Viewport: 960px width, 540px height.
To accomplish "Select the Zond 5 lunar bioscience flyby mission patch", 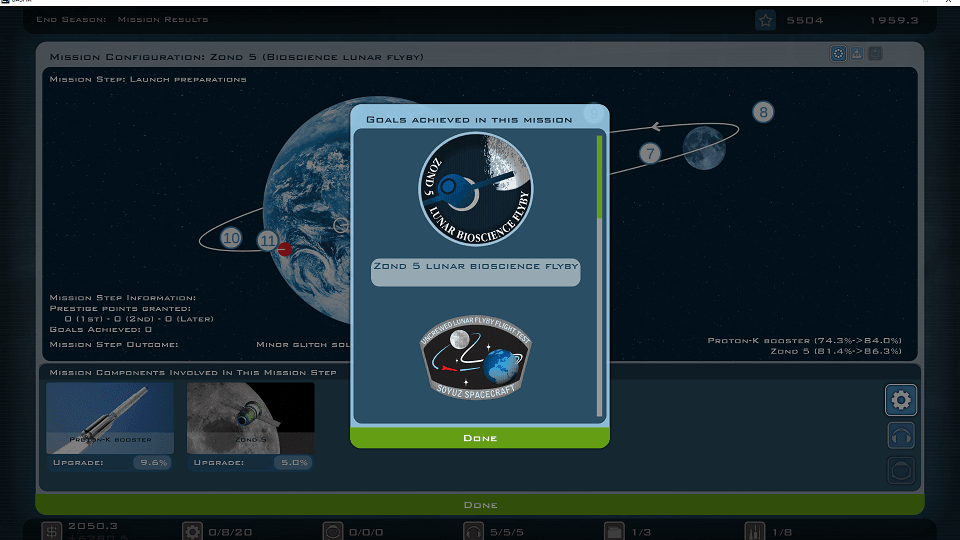I will coord(476,189).
